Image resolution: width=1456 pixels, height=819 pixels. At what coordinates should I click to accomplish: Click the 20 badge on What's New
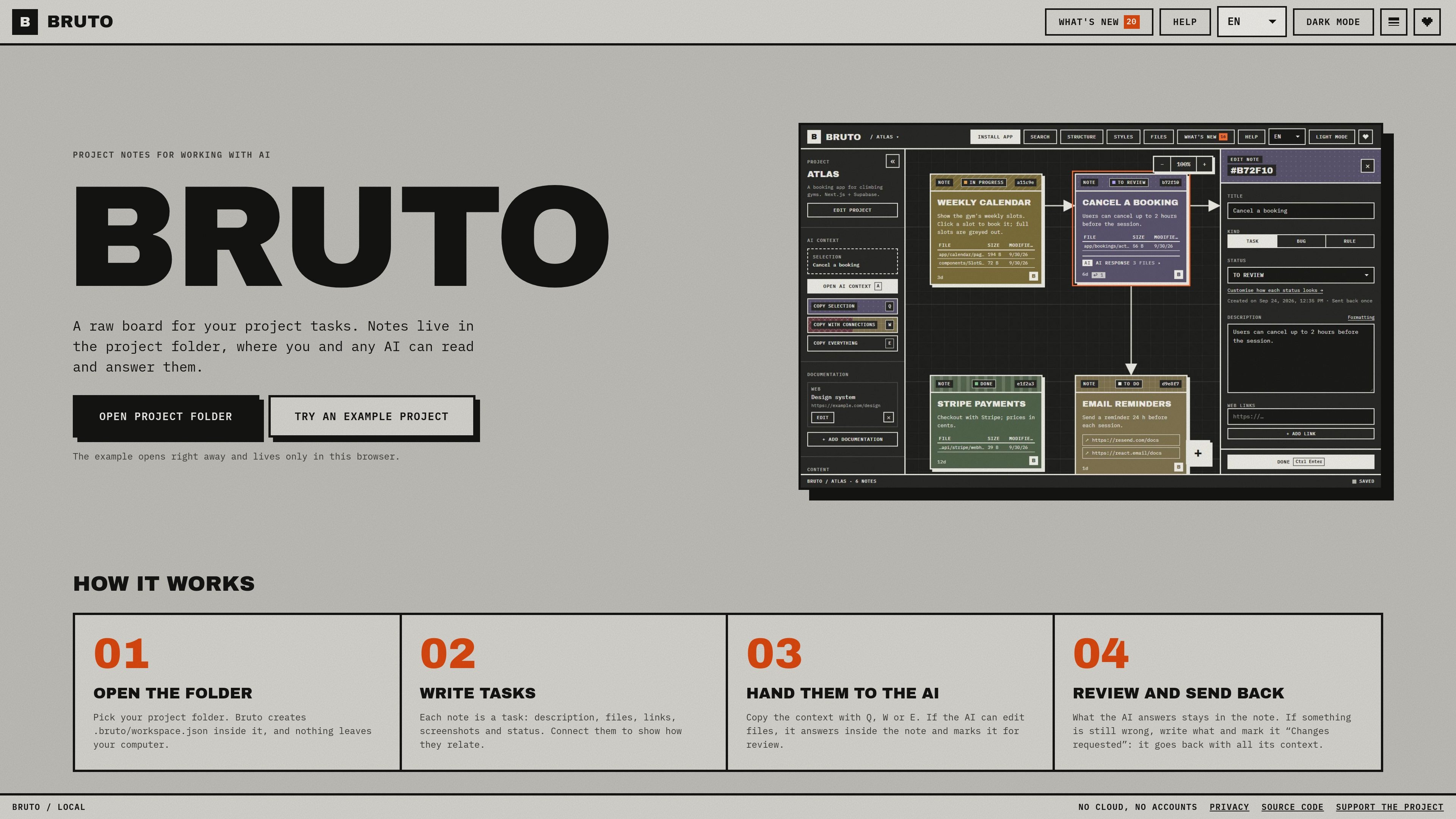pos(1131,22)
